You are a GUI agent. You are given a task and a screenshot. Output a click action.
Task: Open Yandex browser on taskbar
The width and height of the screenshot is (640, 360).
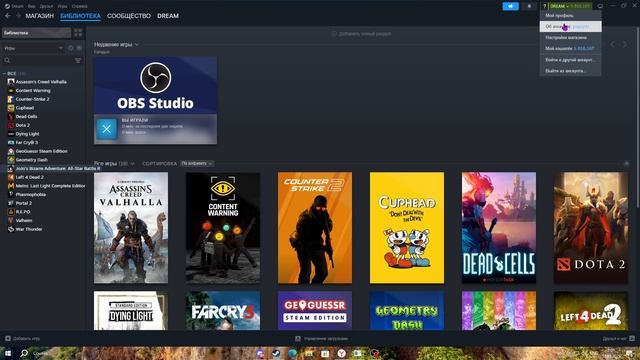tap(342, 353)
